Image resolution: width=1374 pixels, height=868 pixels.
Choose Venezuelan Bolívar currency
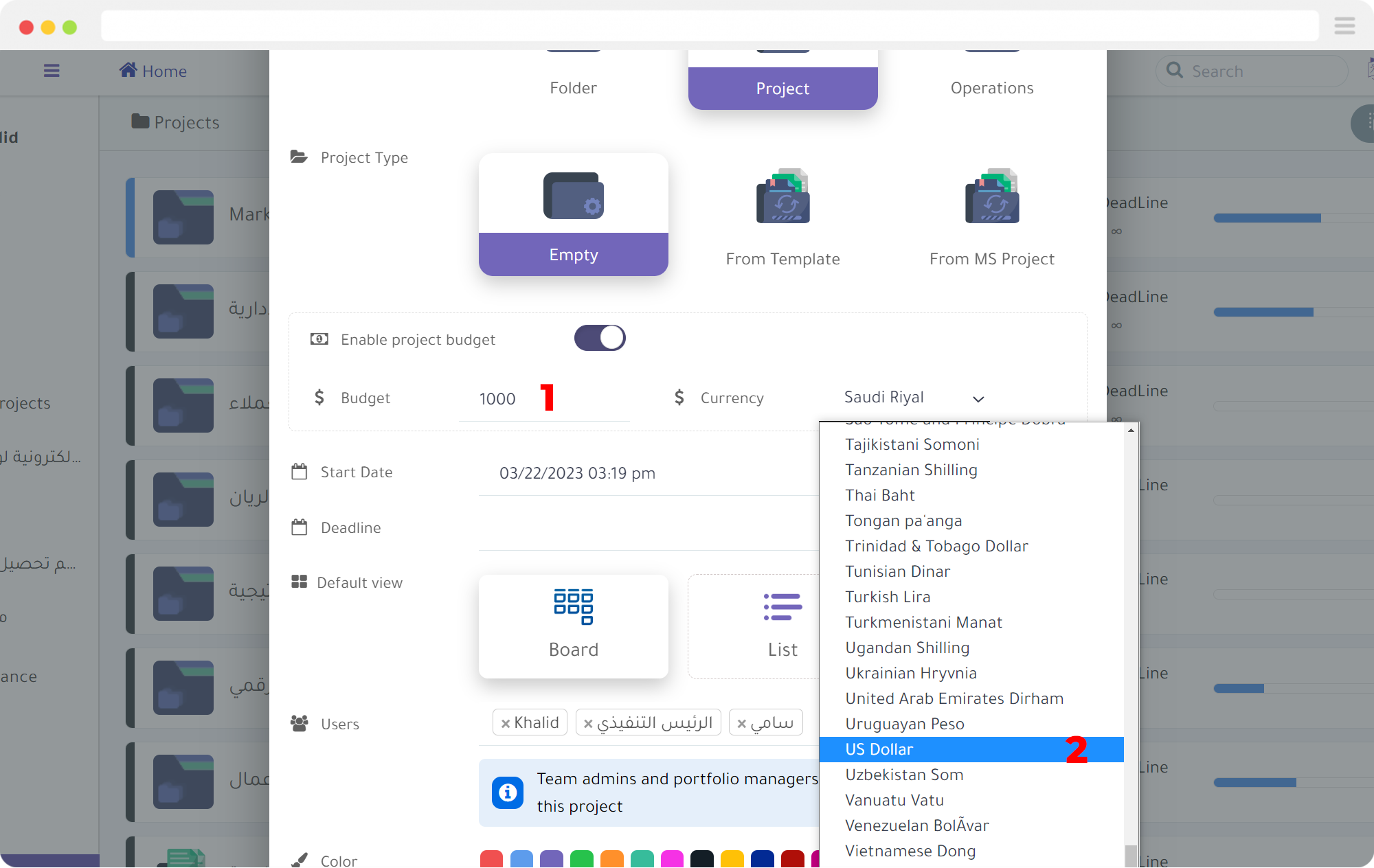pyautogui.click(x=971, y=825)
